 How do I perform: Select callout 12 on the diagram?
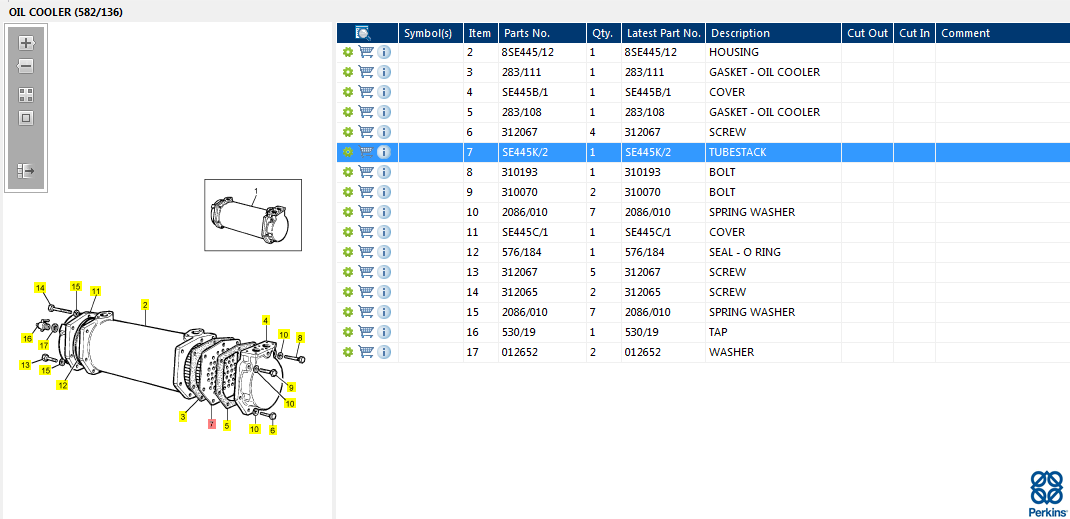[x=62, y=385]
